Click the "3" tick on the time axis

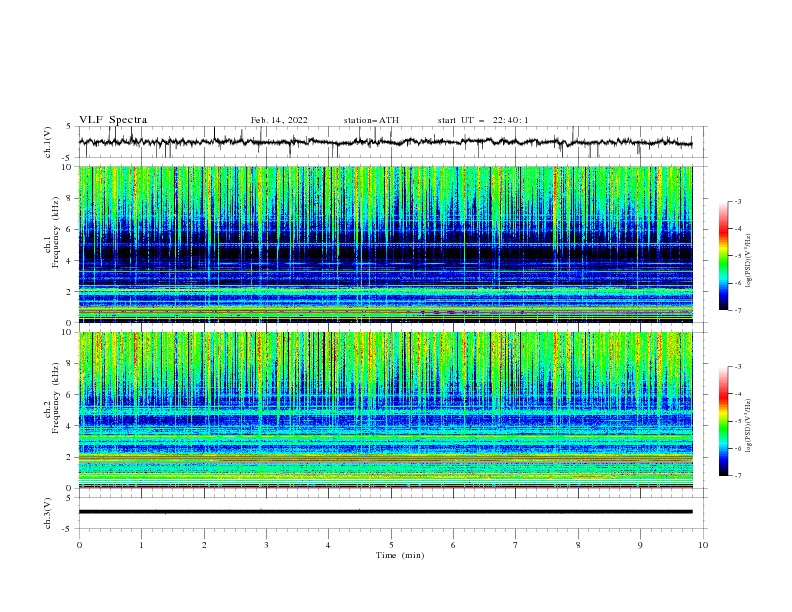coord(266,545)
